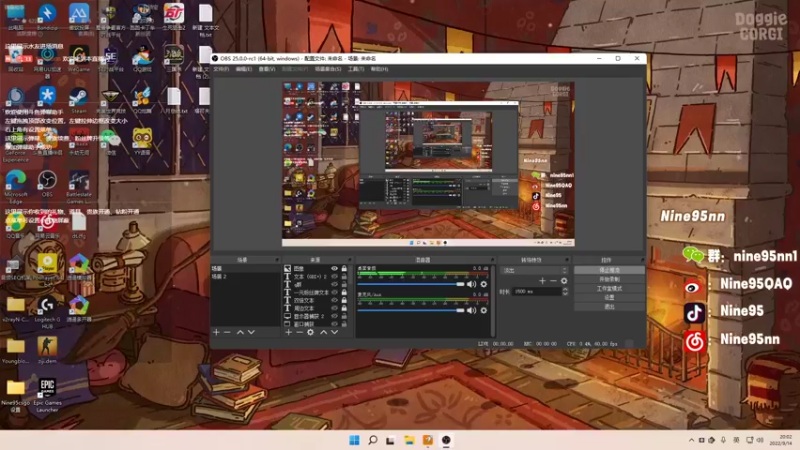Toggle visibility of the 显示器捕获 2 source

click(x=334, y=316)
